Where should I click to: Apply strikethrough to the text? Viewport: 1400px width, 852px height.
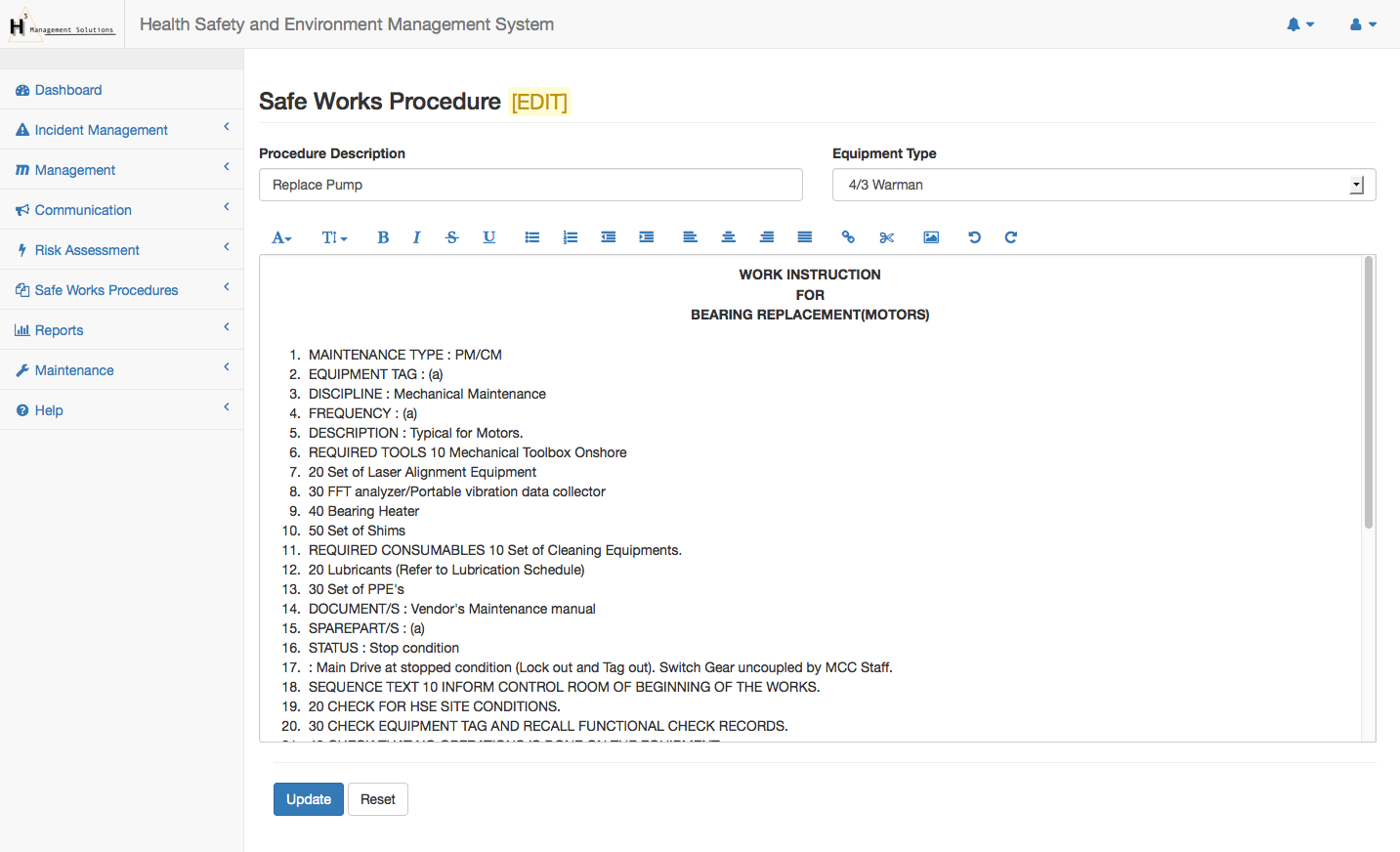point(451,237)
